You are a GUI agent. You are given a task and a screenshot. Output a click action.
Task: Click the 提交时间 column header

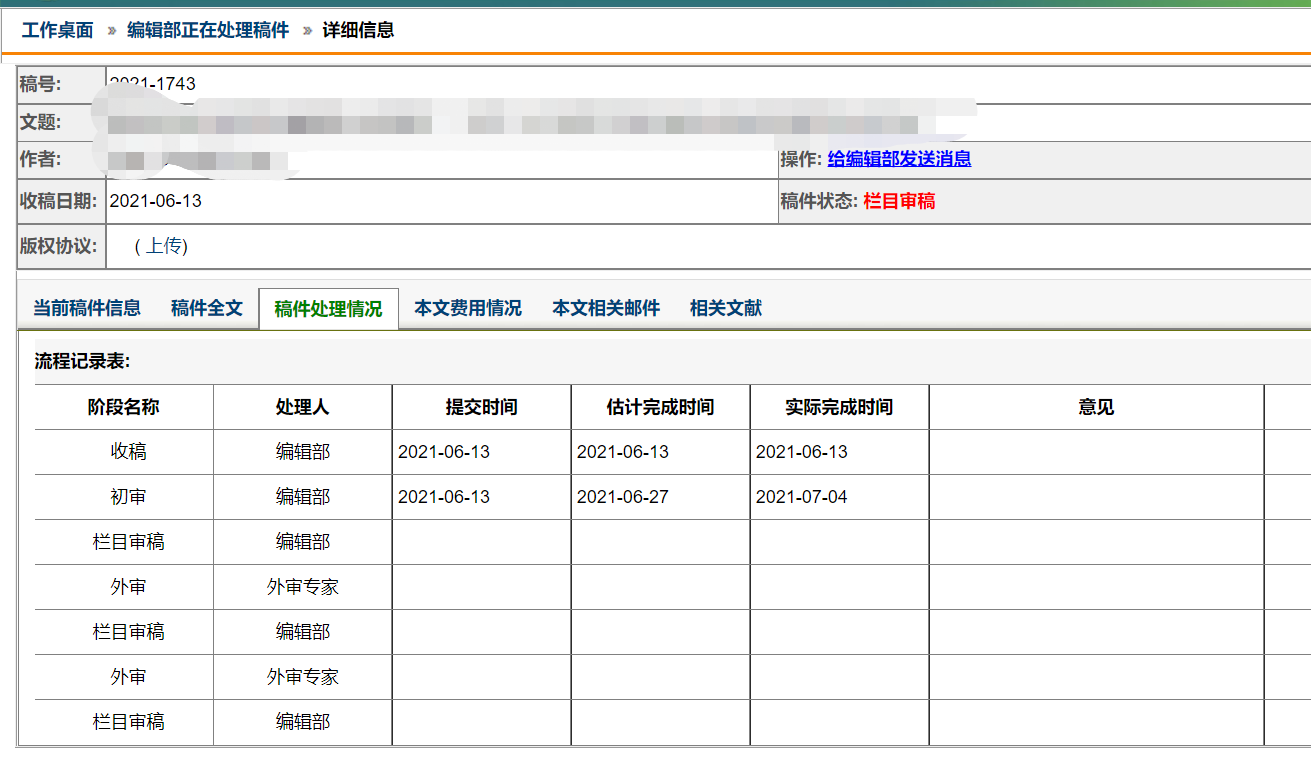click(481, 407)
